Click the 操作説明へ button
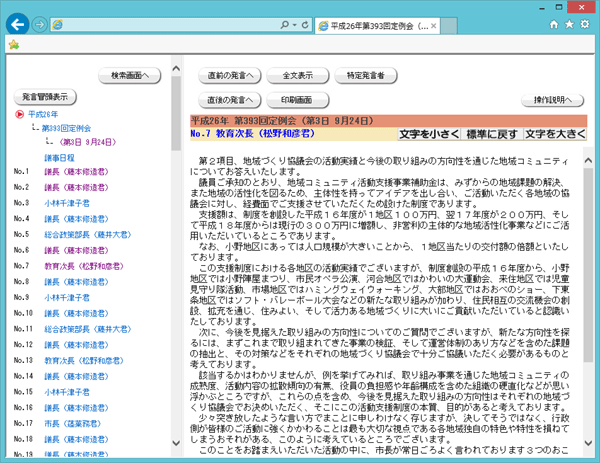 point(553,100)
